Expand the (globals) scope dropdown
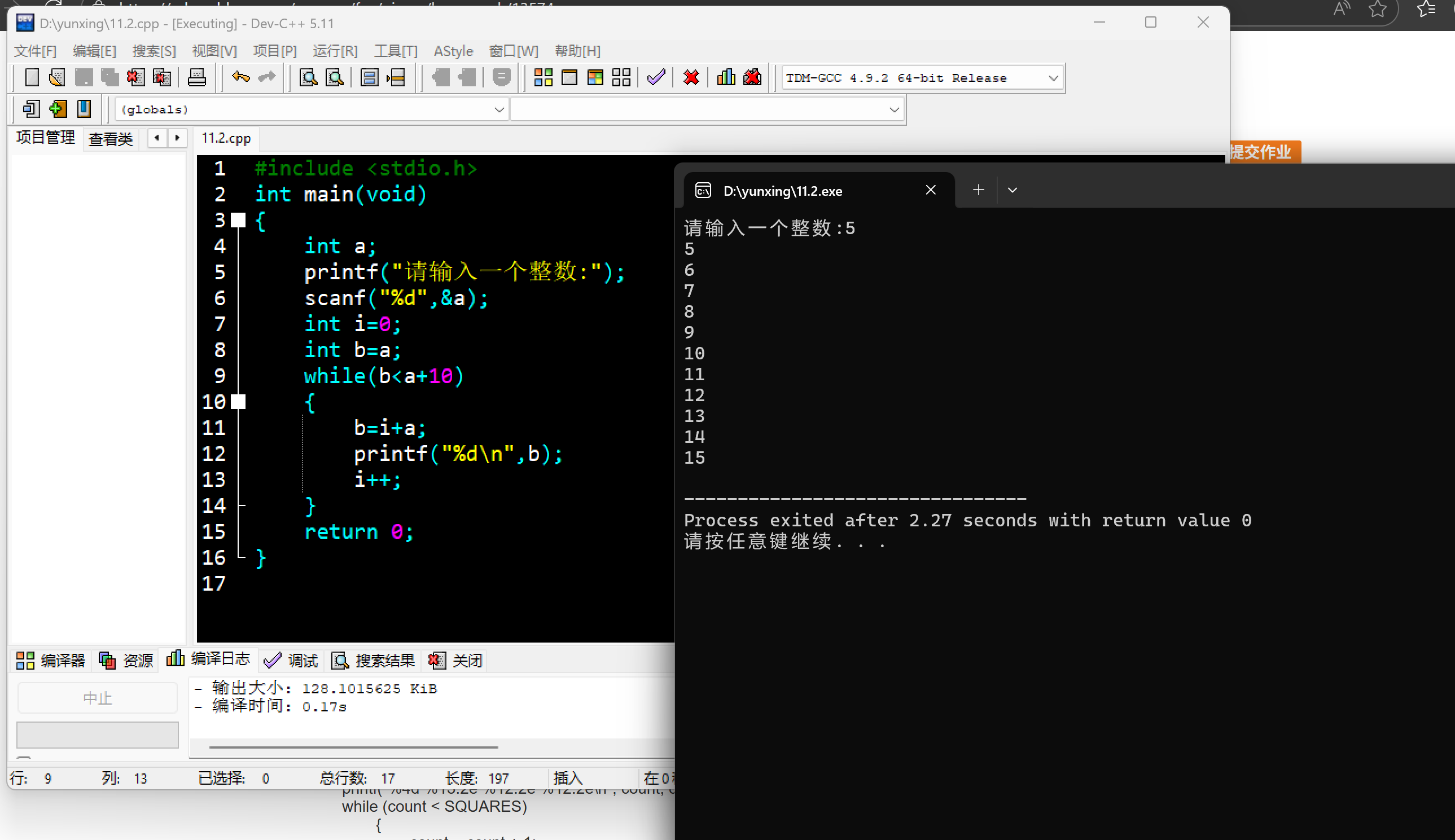Viewport: 1455px width, 840px height. [x=499, y=109]
